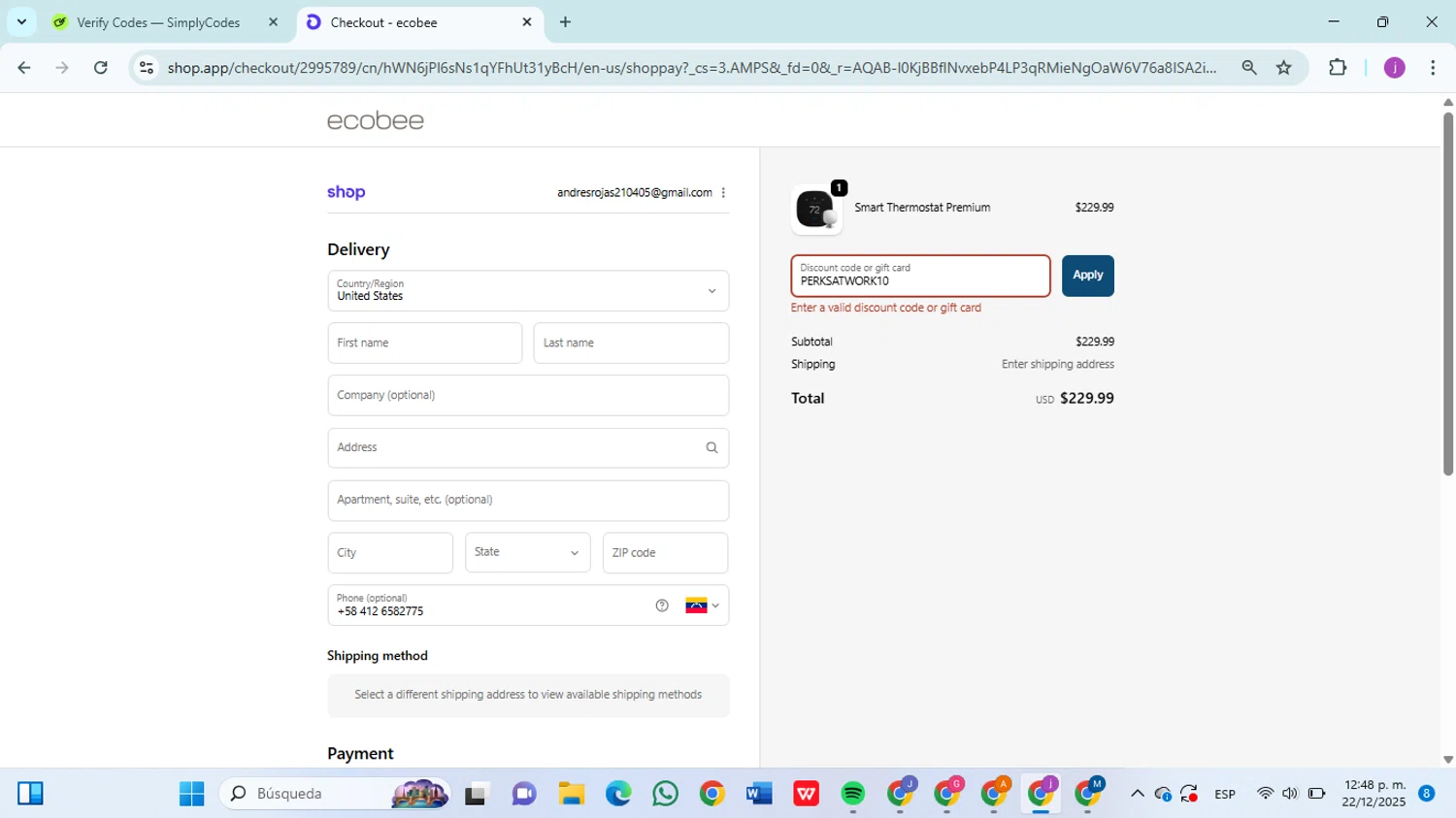Viewport: 1456px width, 818px height.
Task: Open the zoom magnifier icon in address bar
Action: coord(1249,67)
